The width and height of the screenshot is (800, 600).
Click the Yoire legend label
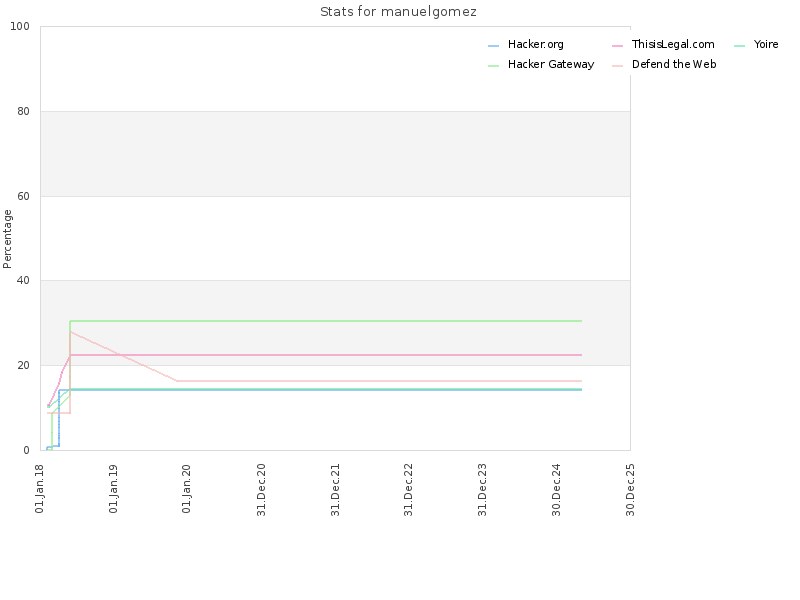766,44
